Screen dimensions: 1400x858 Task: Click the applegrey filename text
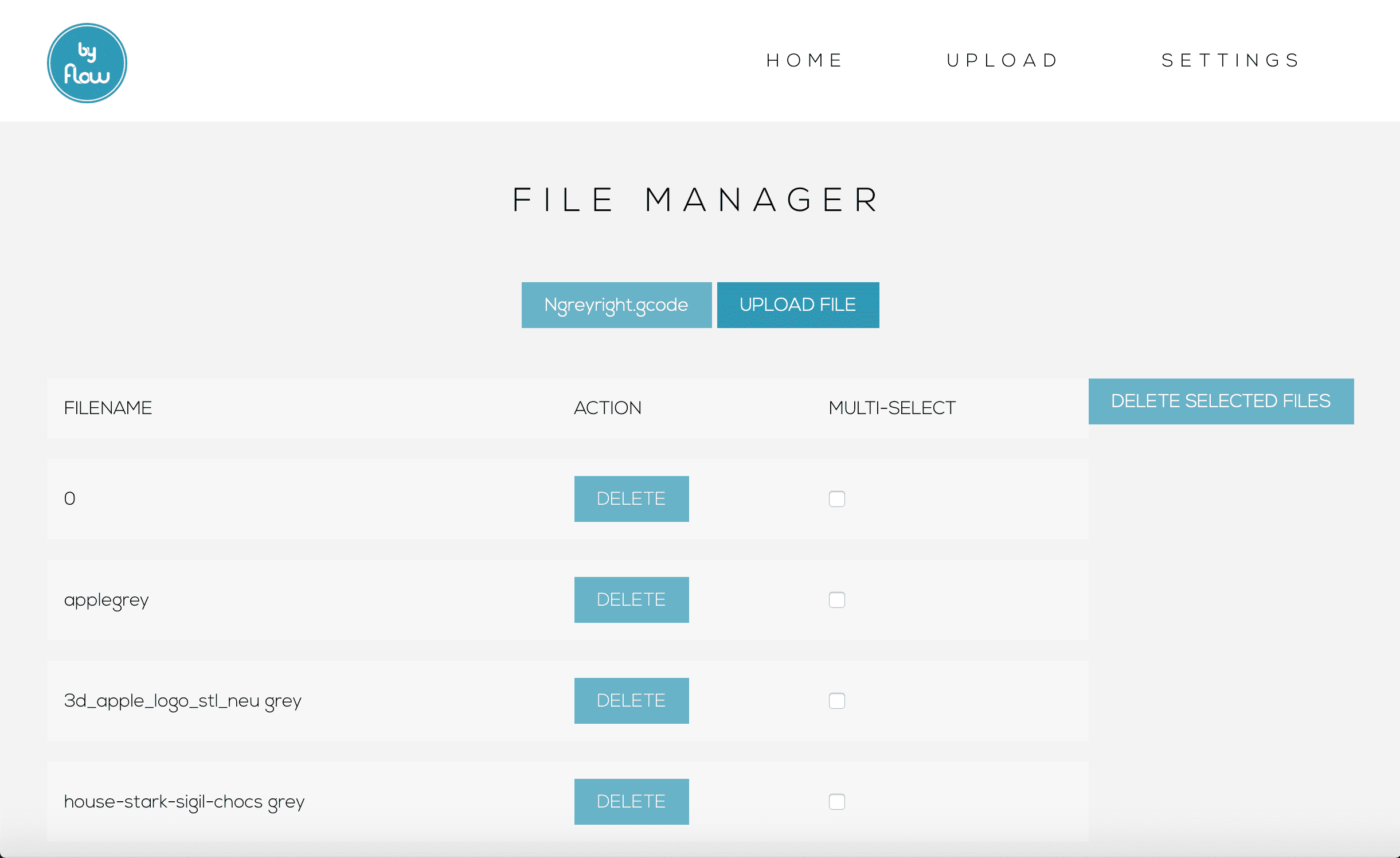[106, 600]
